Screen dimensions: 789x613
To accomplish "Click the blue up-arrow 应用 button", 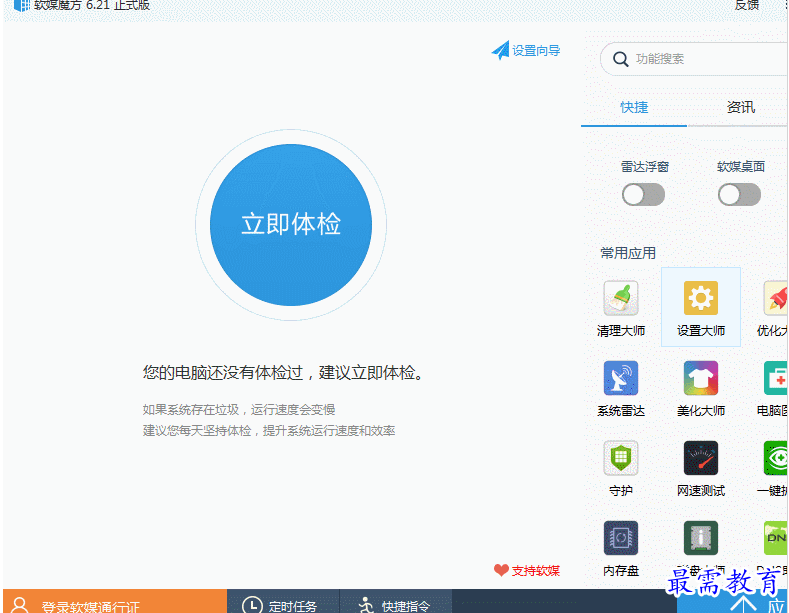I will [x=733, y=603].
